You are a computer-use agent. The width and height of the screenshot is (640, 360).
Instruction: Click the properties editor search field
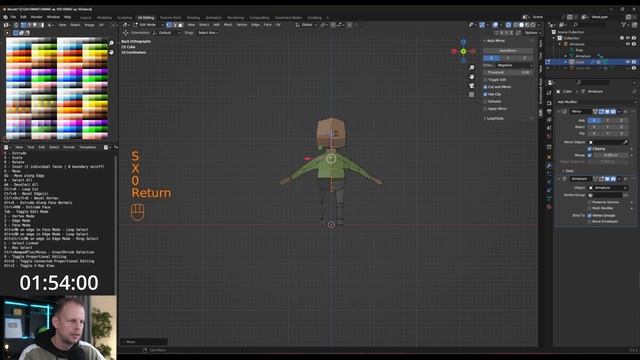click(593, 82)
